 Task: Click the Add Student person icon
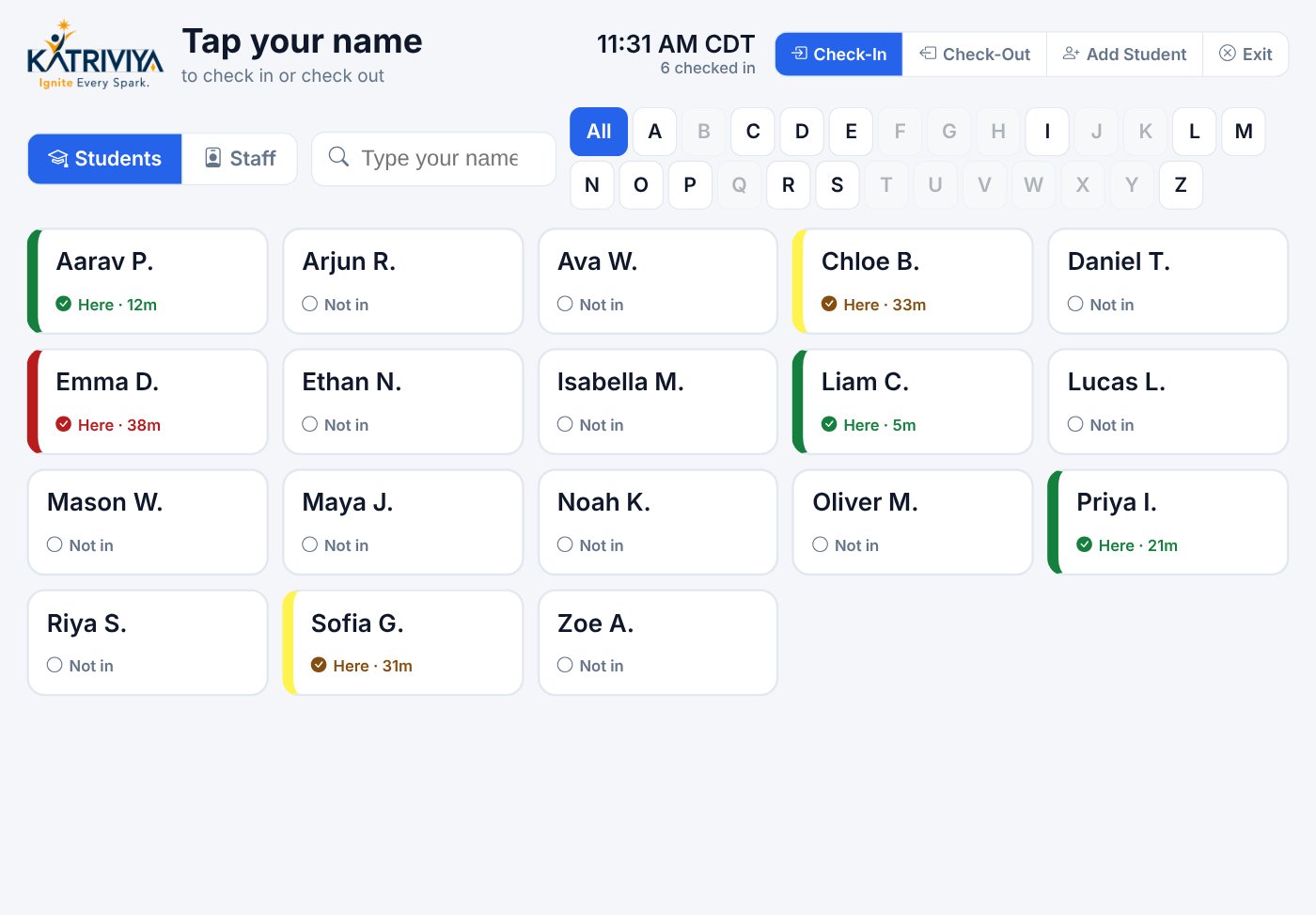(1071, 54)
